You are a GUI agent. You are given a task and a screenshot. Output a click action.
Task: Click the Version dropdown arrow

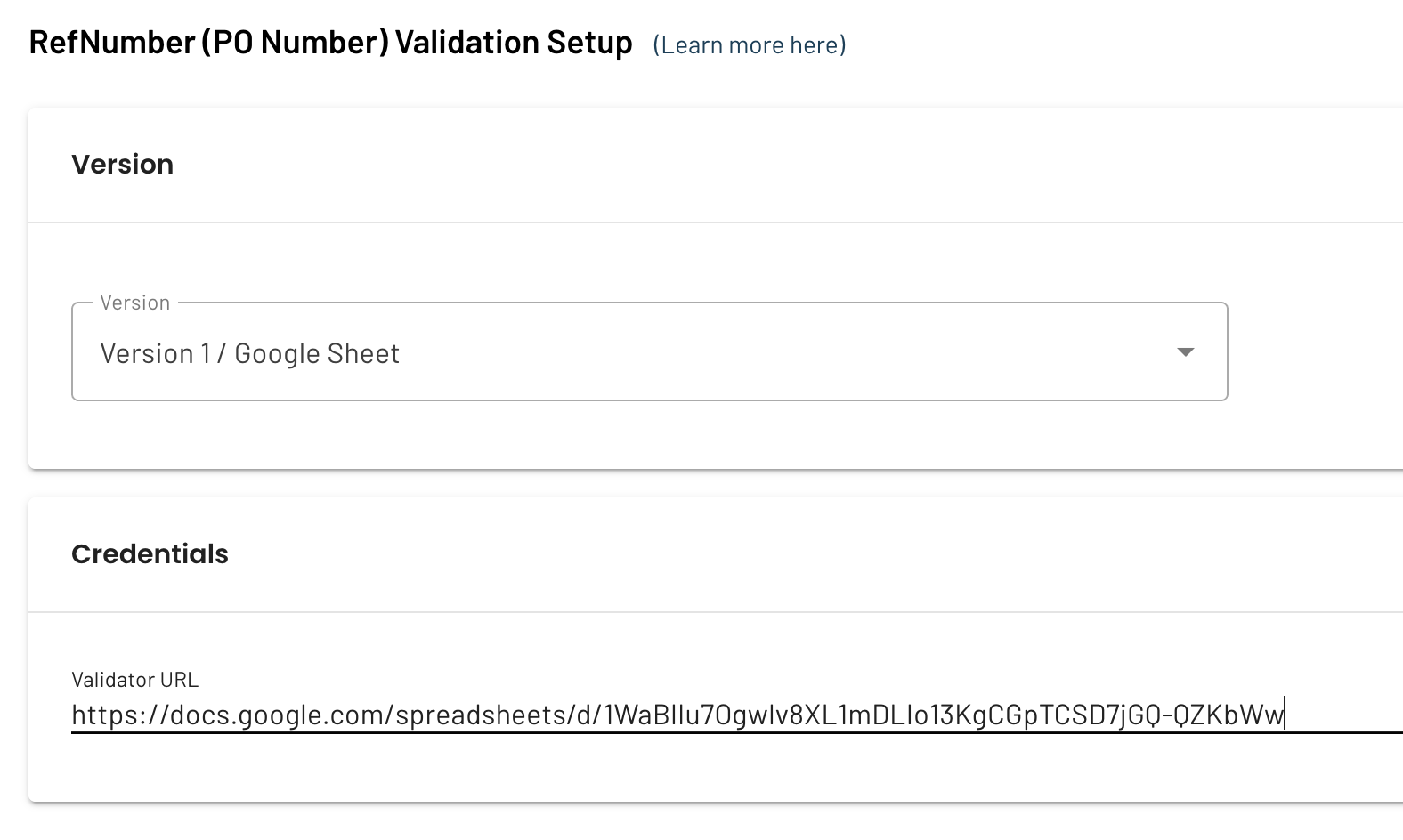tap(1185, 352)
